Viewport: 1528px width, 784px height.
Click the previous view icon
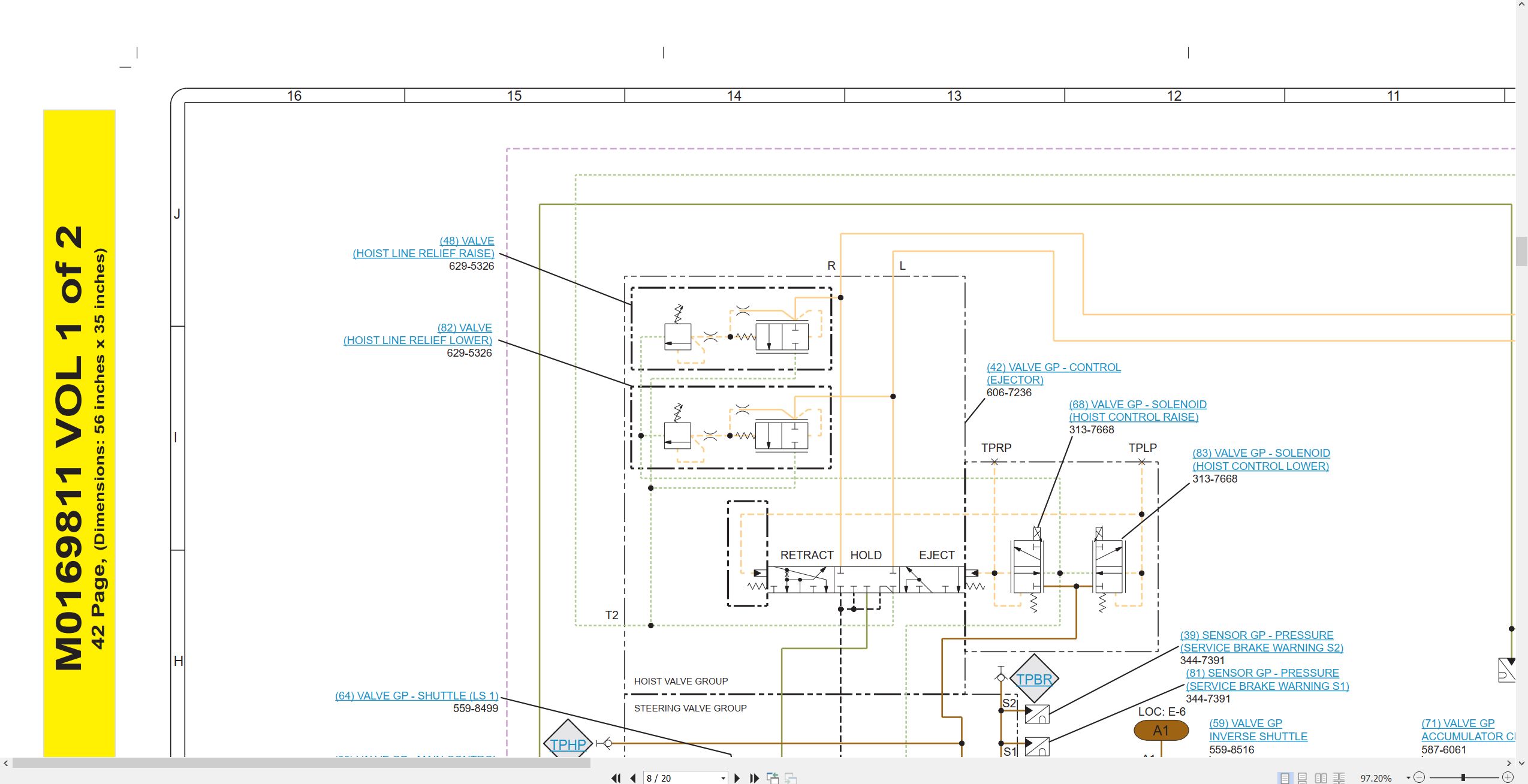(773, 778)
